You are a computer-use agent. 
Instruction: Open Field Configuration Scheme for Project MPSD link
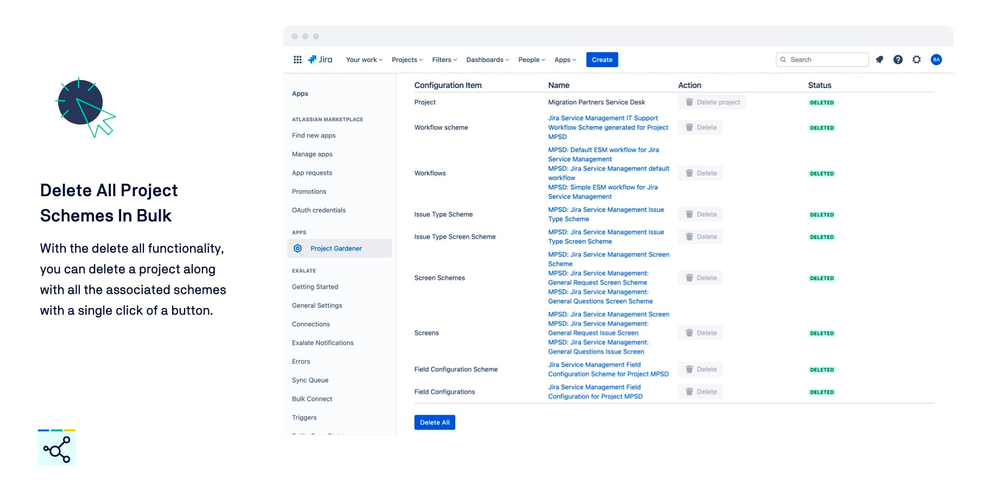click(x=608, y=369)
